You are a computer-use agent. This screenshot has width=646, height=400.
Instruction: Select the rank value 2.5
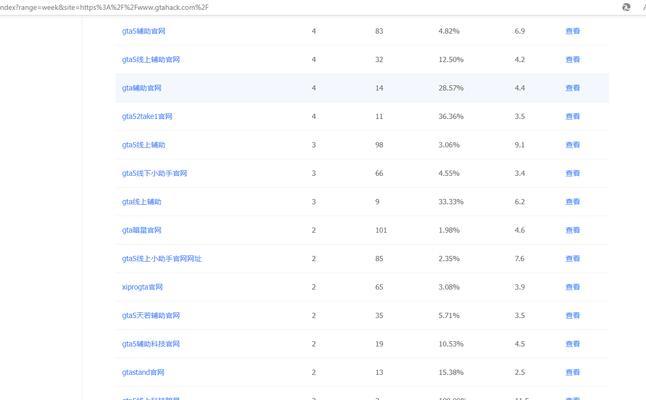(x=520, y=372)
